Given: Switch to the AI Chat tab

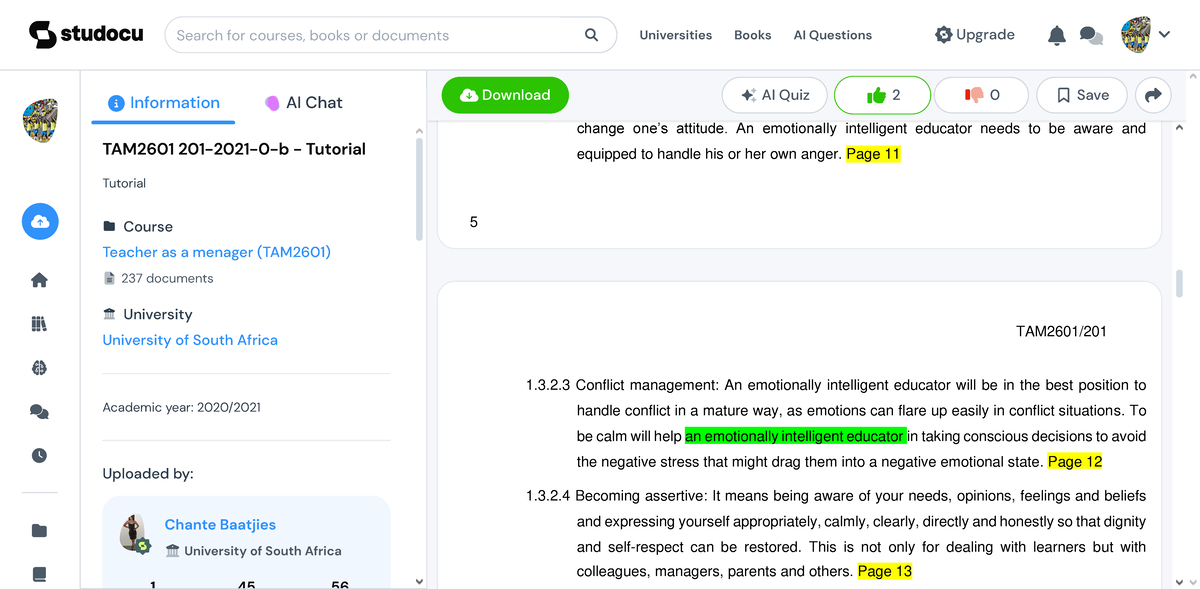Looking at the screenshot, I should click(x=303, y=102).
